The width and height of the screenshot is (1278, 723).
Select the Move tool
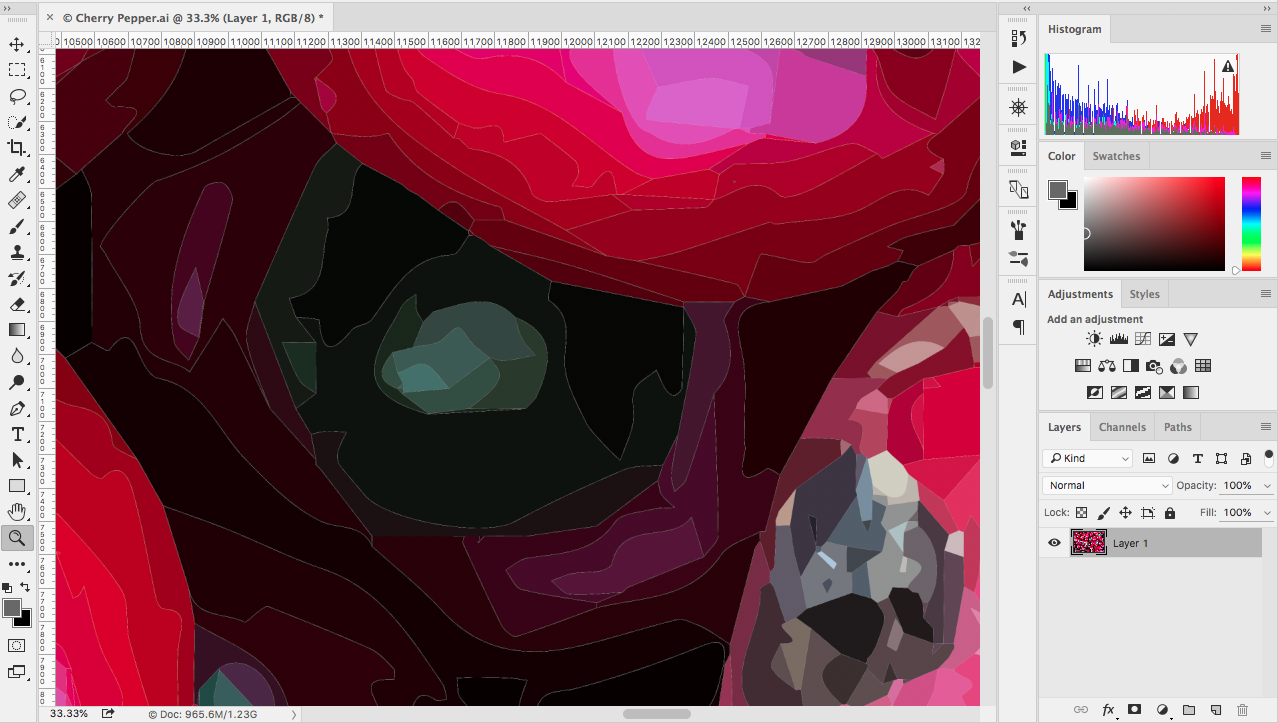click(17, 44)
